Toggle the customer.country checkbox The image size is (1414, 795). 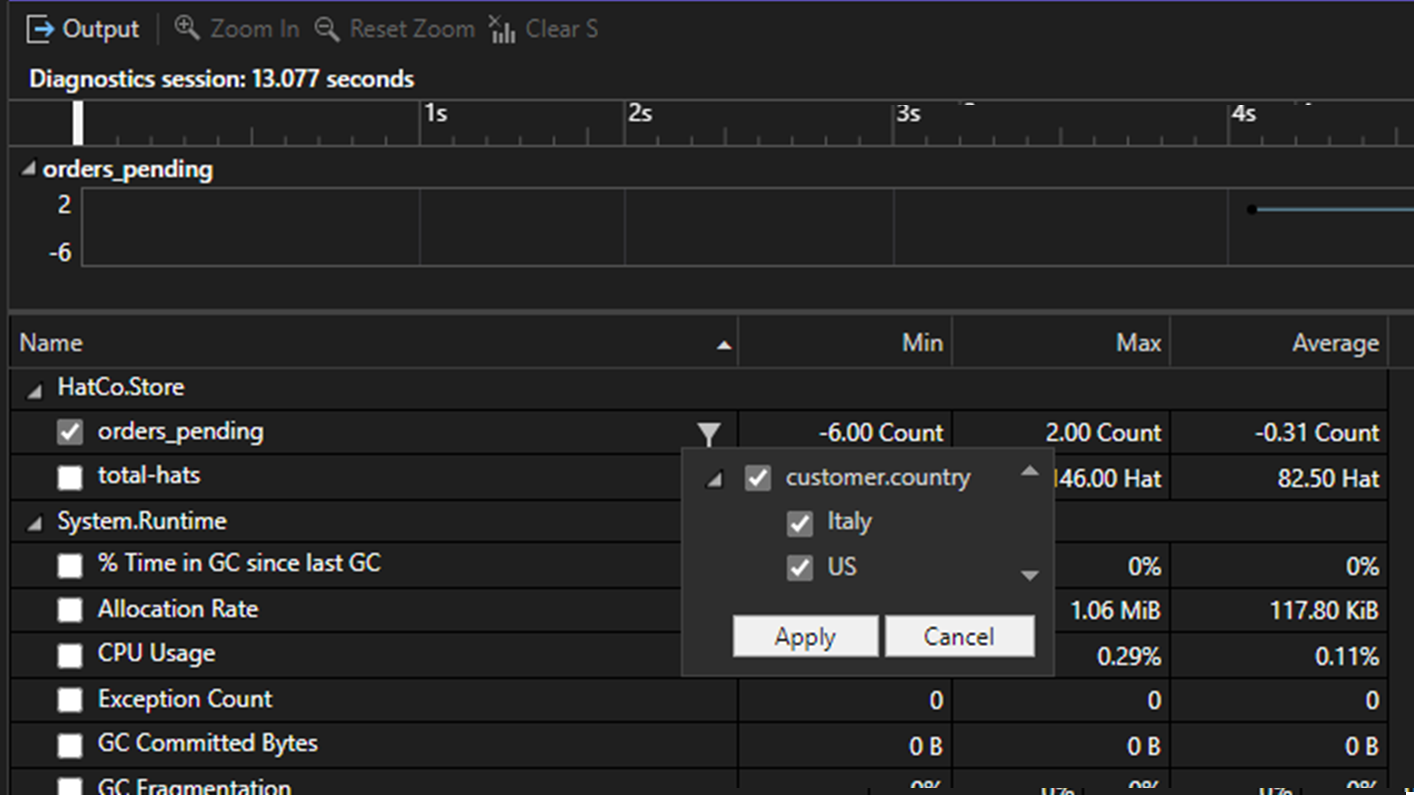coord(758,478)
